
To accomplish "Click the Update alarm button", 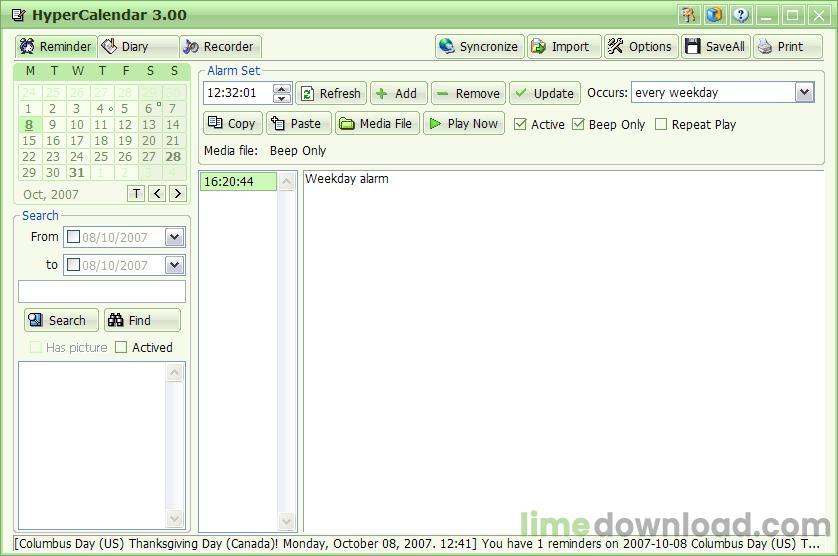I will [x=545, y=94].
